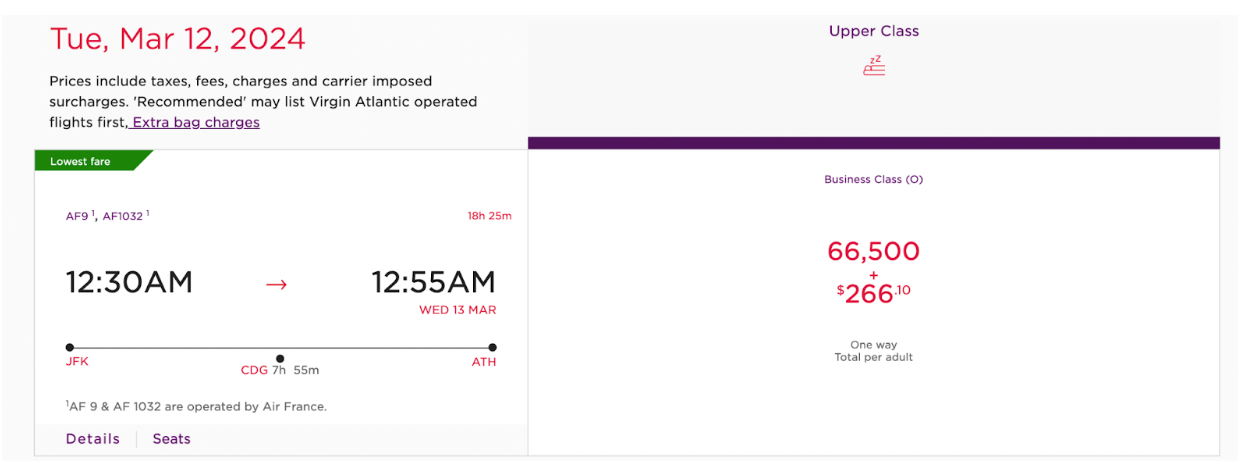1238x470 pixels.
Task: Click the Tue, Mar 12, 2024 date heading
Action: (178, 39)
